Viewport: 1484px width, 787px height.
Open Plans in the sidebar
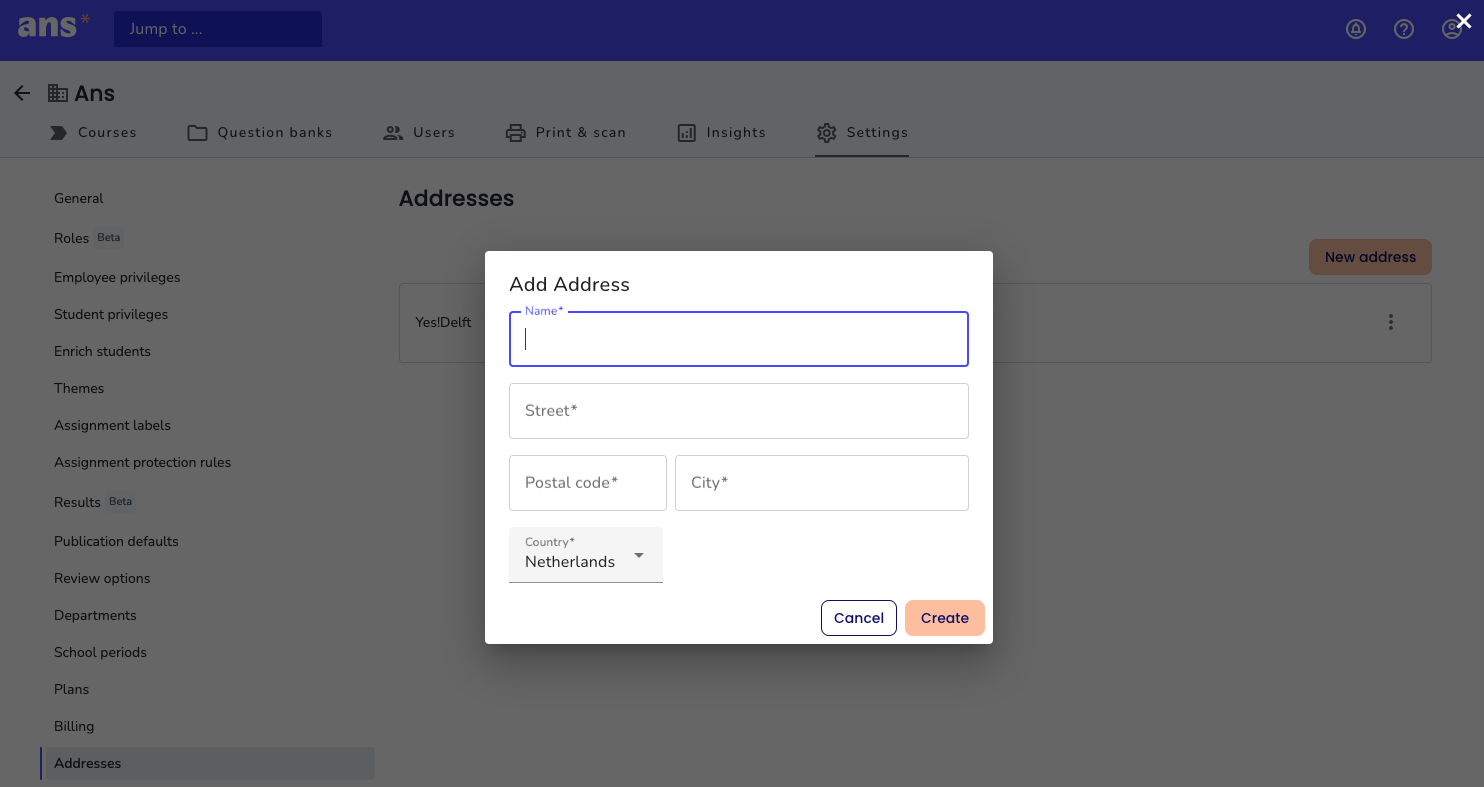tap(71, 689)
